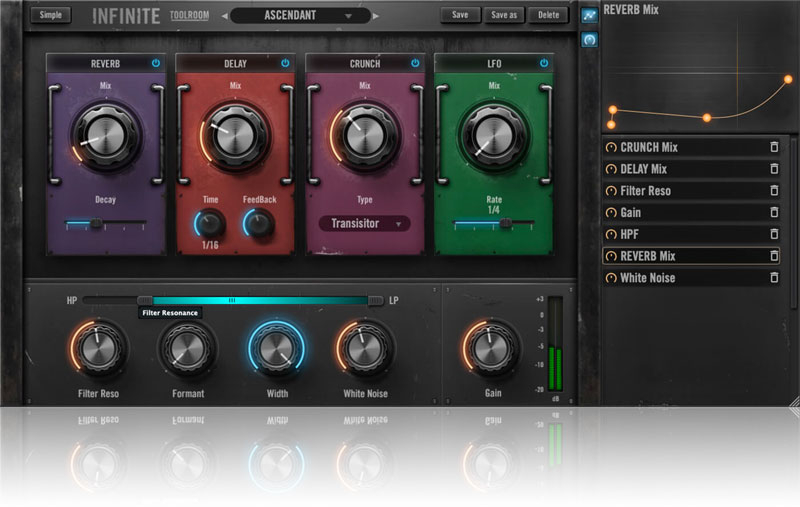This screenshot has height=507, width=800.
Task: Toggle the DELAY module power icon
Action: click(x=285, y=63)
